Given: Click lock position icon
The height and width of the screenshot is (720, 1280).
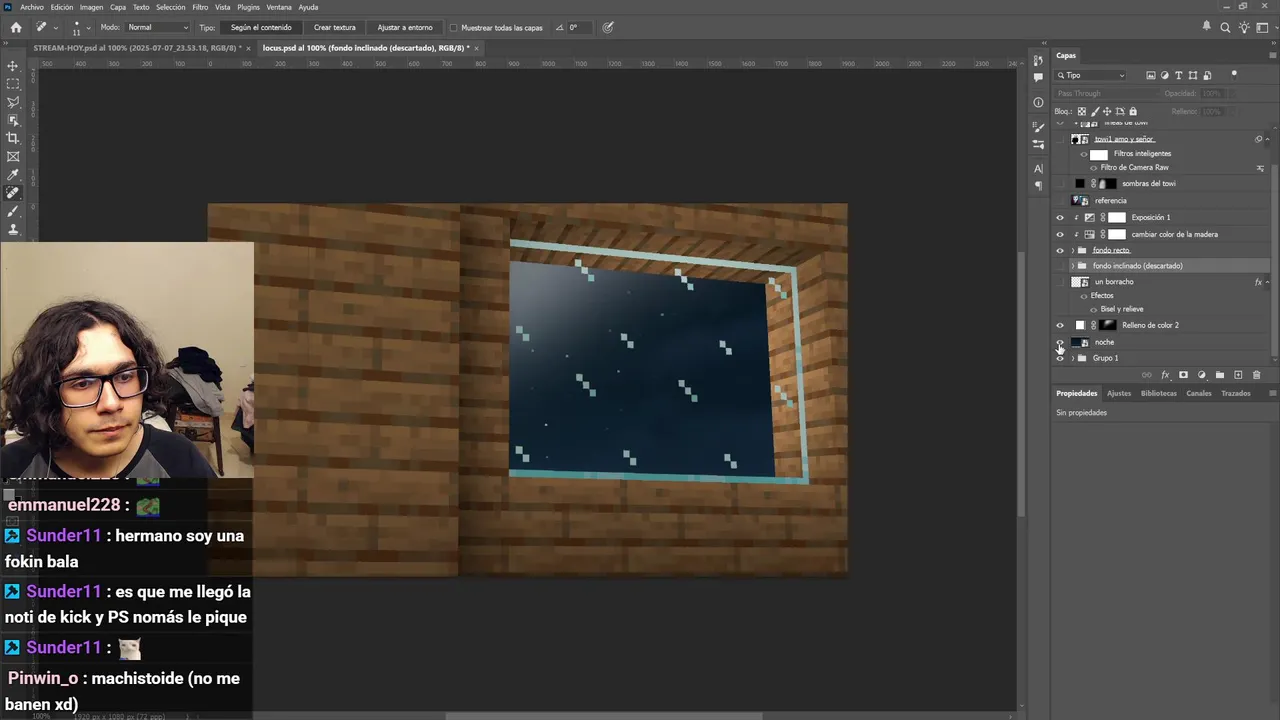Looking at the screenshot, I should click(1108, 111).
